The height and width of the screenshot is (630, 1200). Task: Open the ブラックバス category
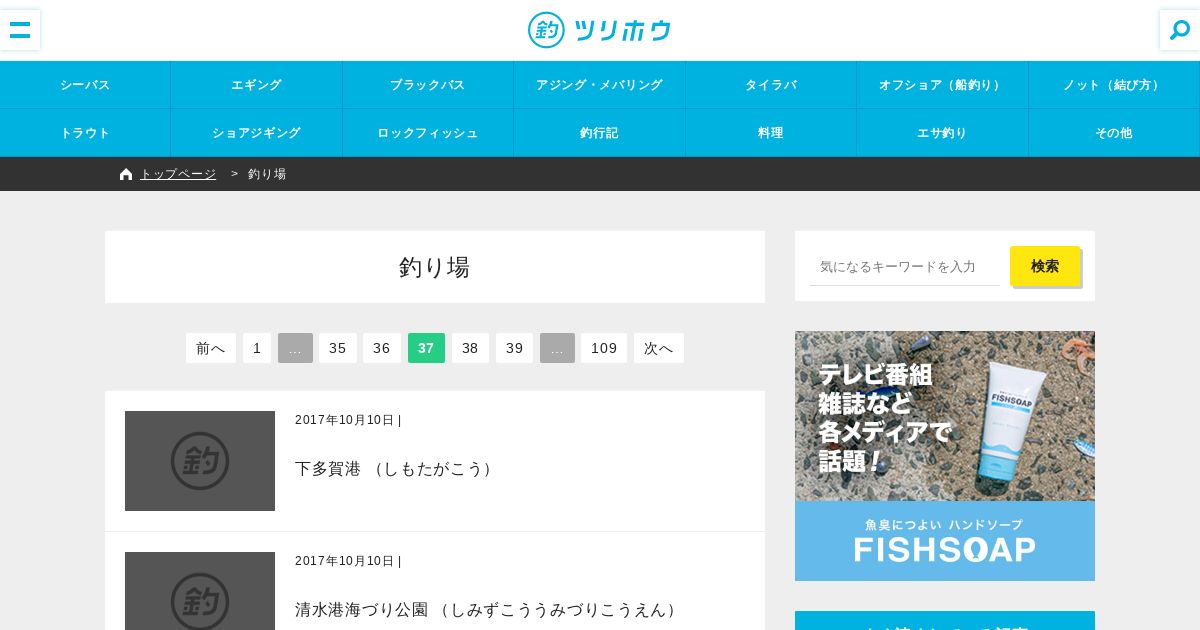coord(428,85)
